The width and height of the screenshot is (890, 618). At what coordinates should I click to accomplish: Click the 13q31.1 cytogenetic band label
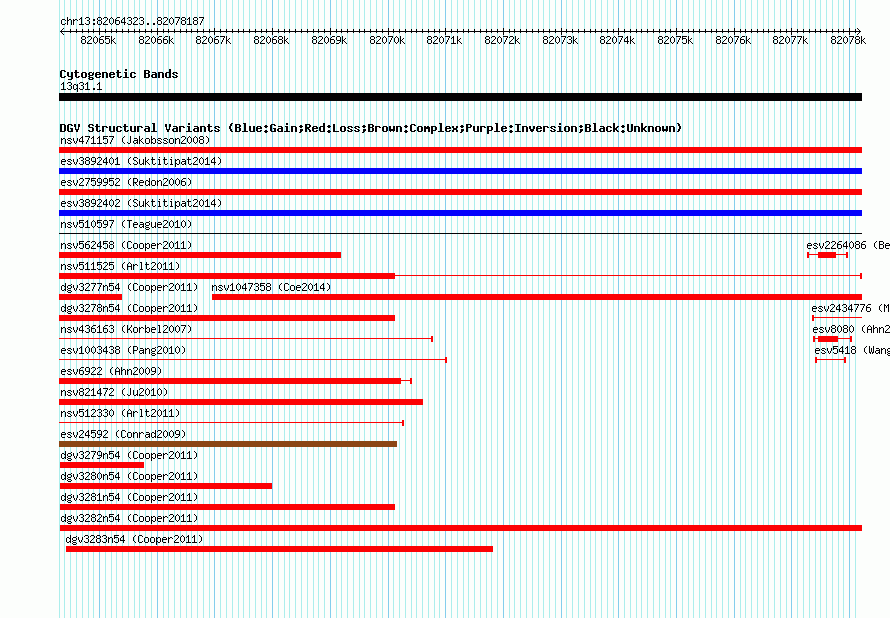click(x=81, y=86)
